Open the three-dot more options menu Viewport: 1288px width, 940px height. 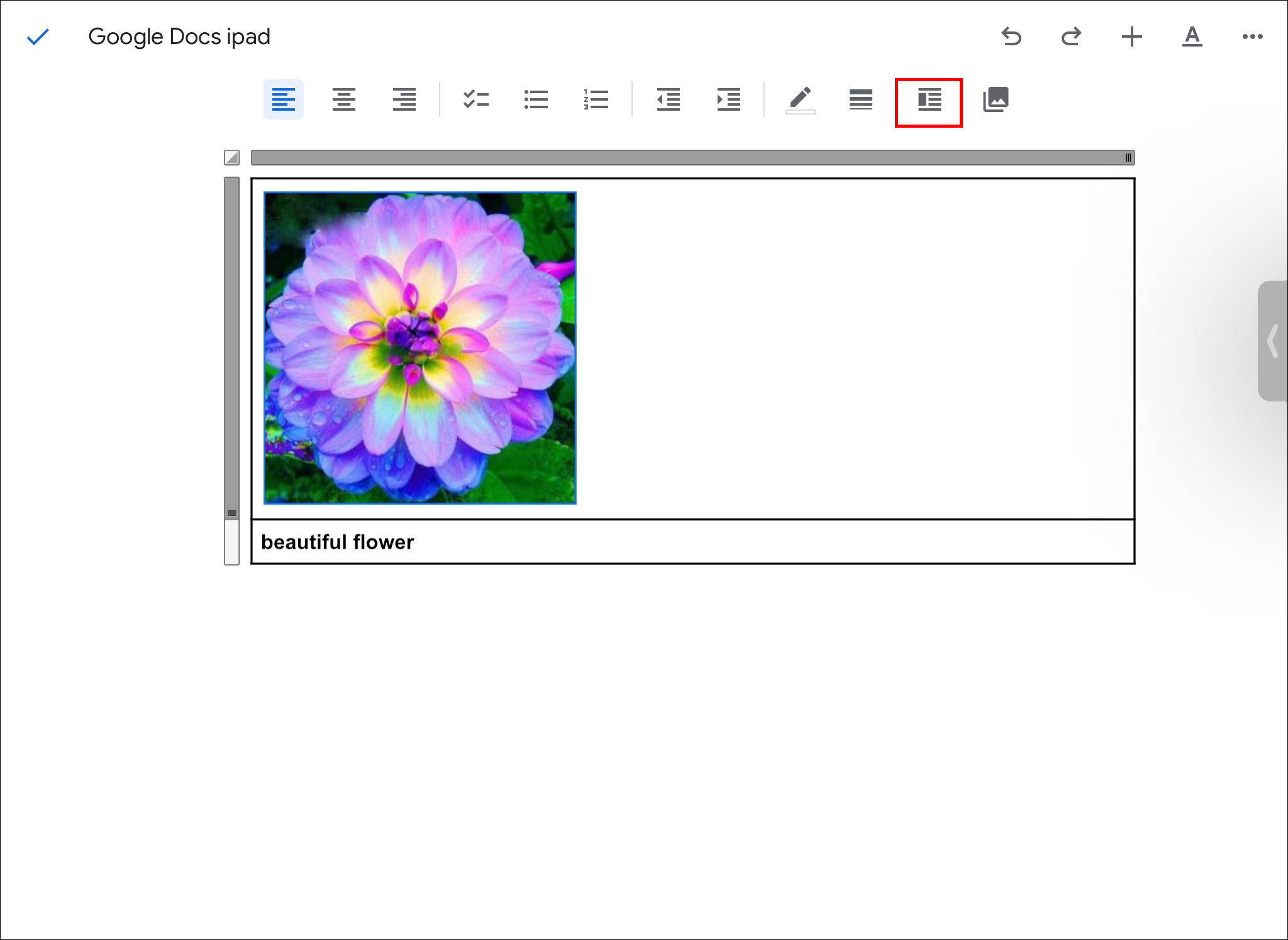click(x=1252, y=37)
